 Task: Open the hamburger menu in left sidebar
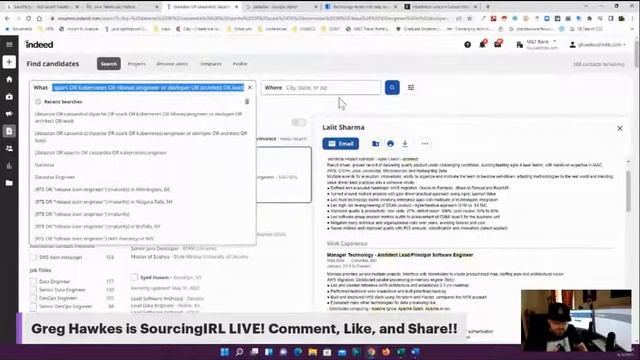[x=9, y=44]
